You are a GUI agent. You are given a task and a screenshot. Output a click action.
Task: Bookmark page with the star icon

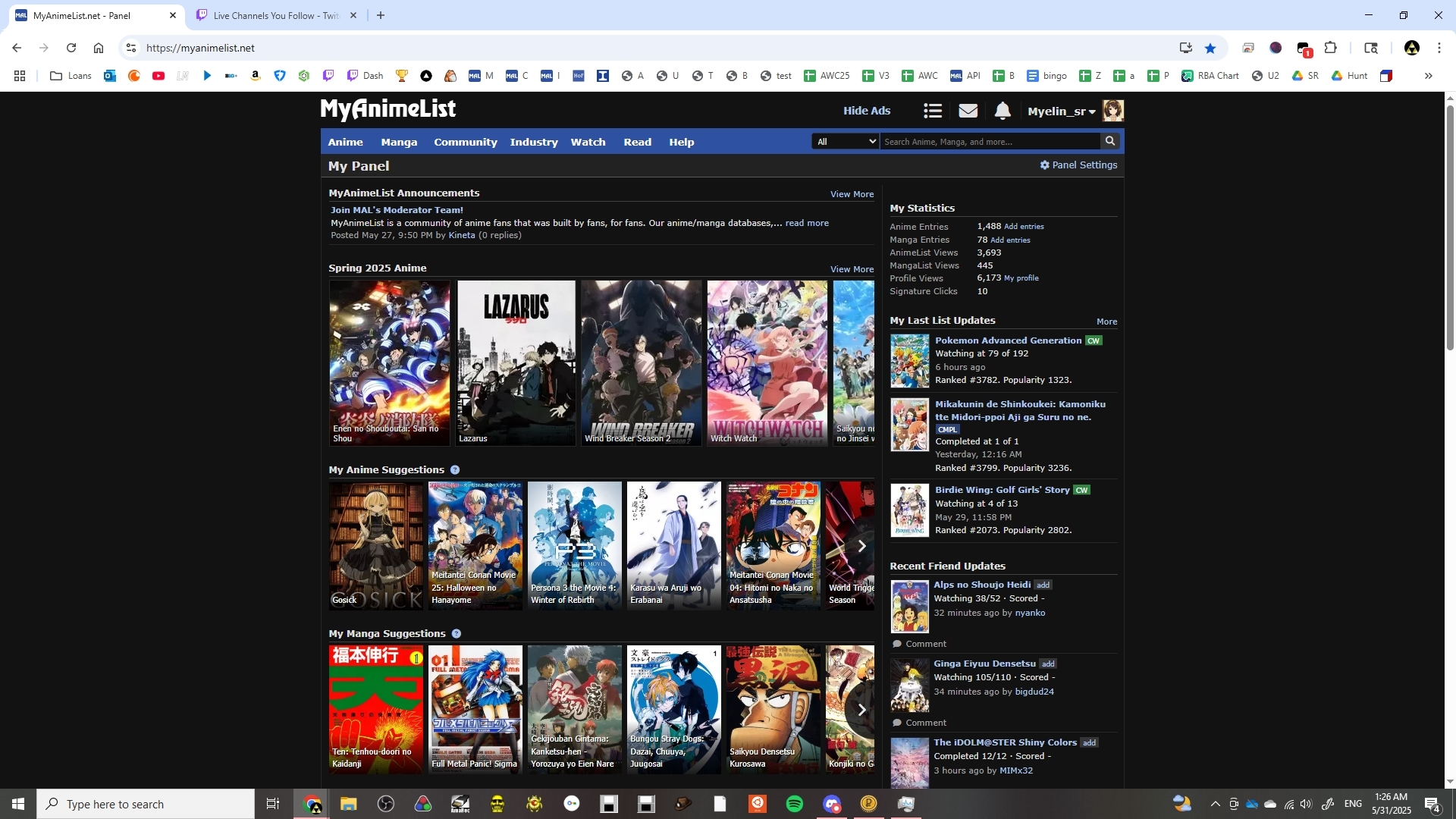(1210, 48)
